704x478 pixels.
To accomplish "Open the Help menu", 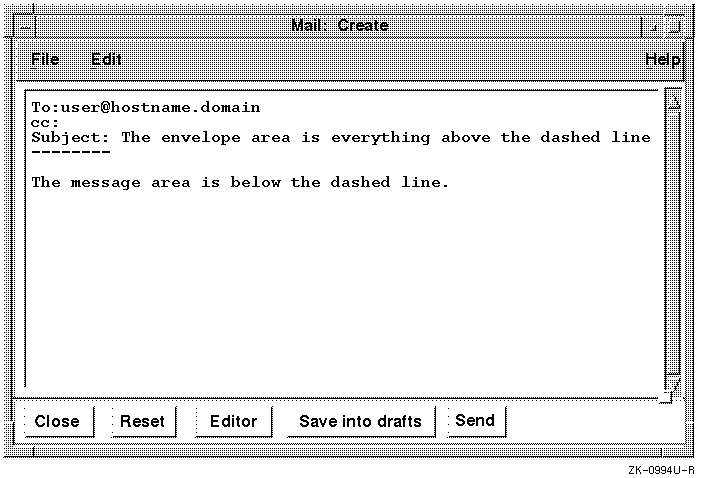I will (x=662, y=59).
